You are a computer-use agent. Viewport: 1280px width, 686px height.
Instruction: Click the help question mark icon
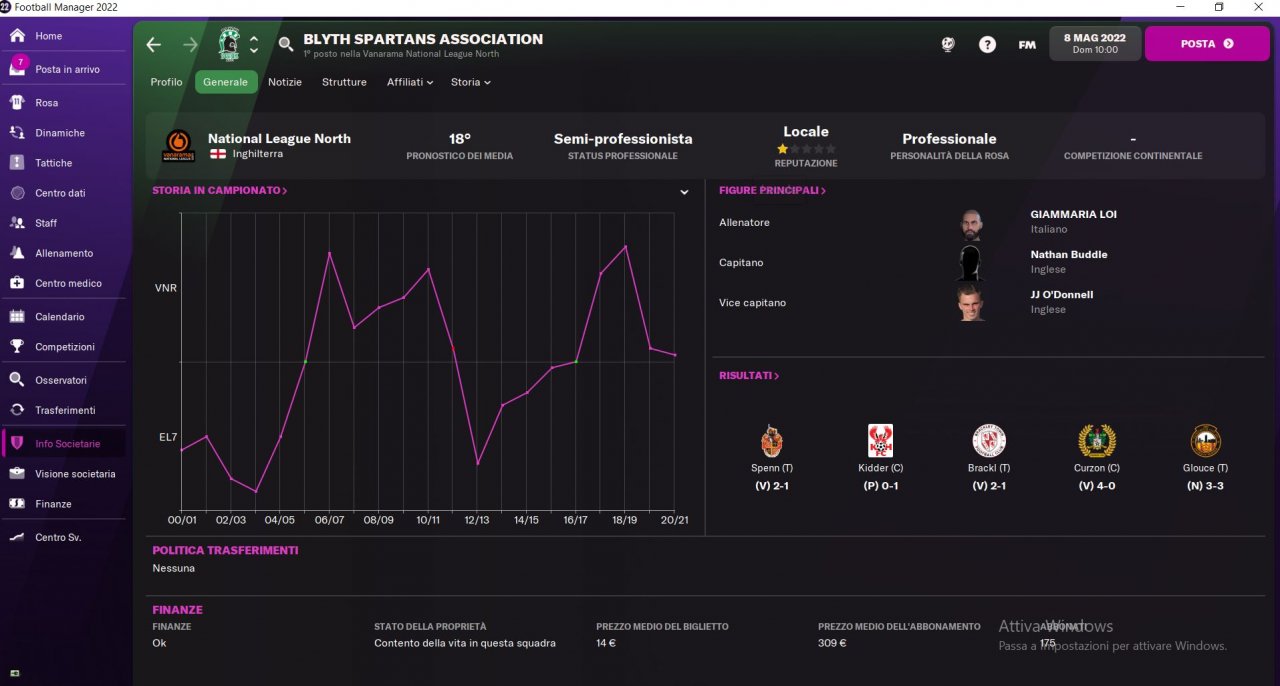[987, 44]
